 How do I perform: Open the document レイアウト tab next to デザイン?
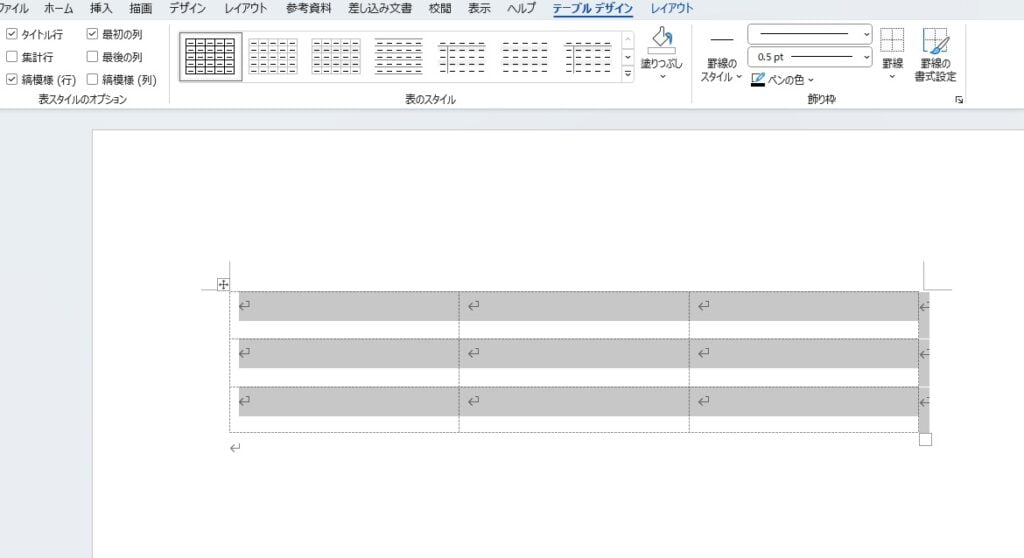(x=246, y=8)
